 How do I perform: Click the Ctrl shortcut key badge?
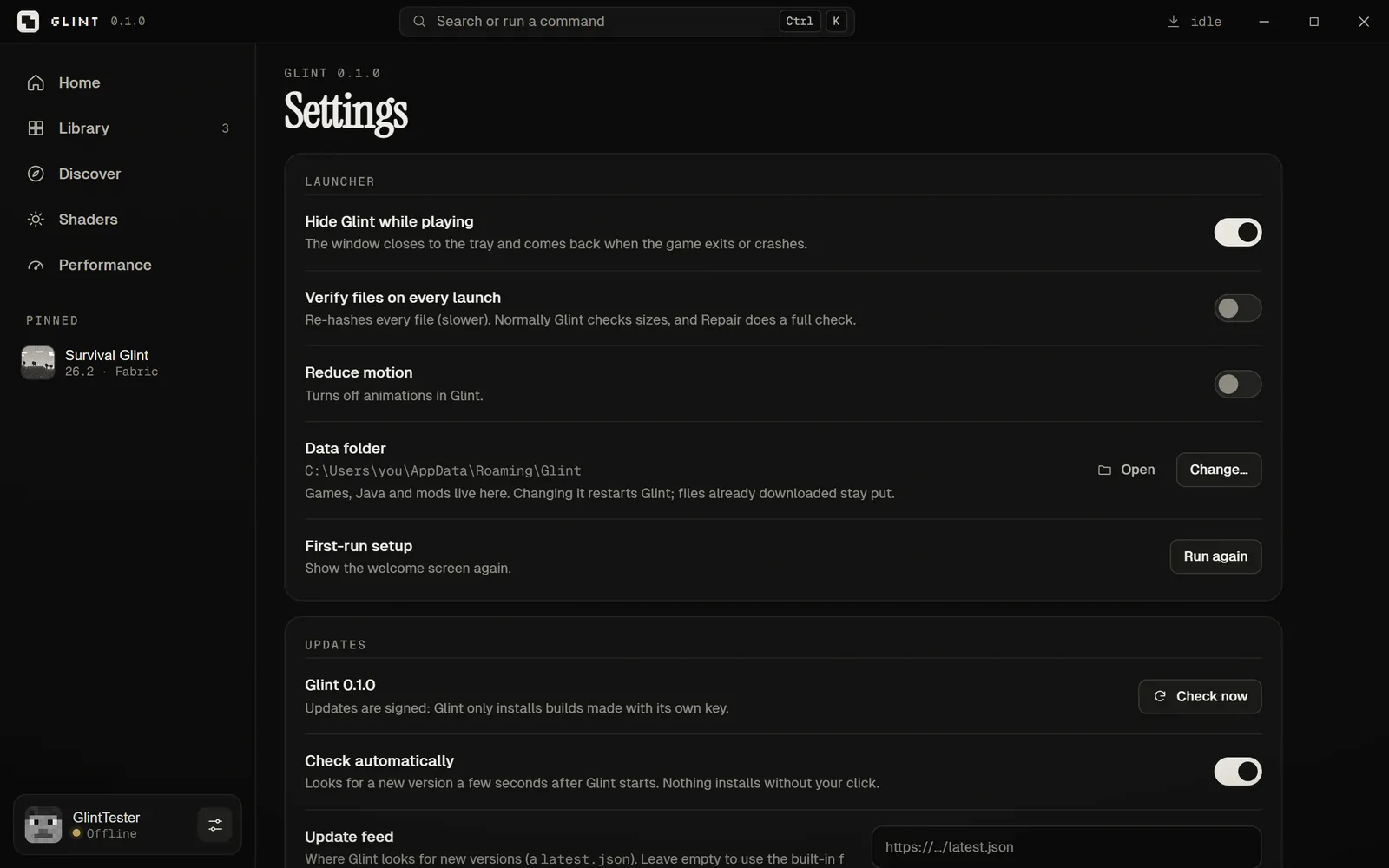point(800,22)
